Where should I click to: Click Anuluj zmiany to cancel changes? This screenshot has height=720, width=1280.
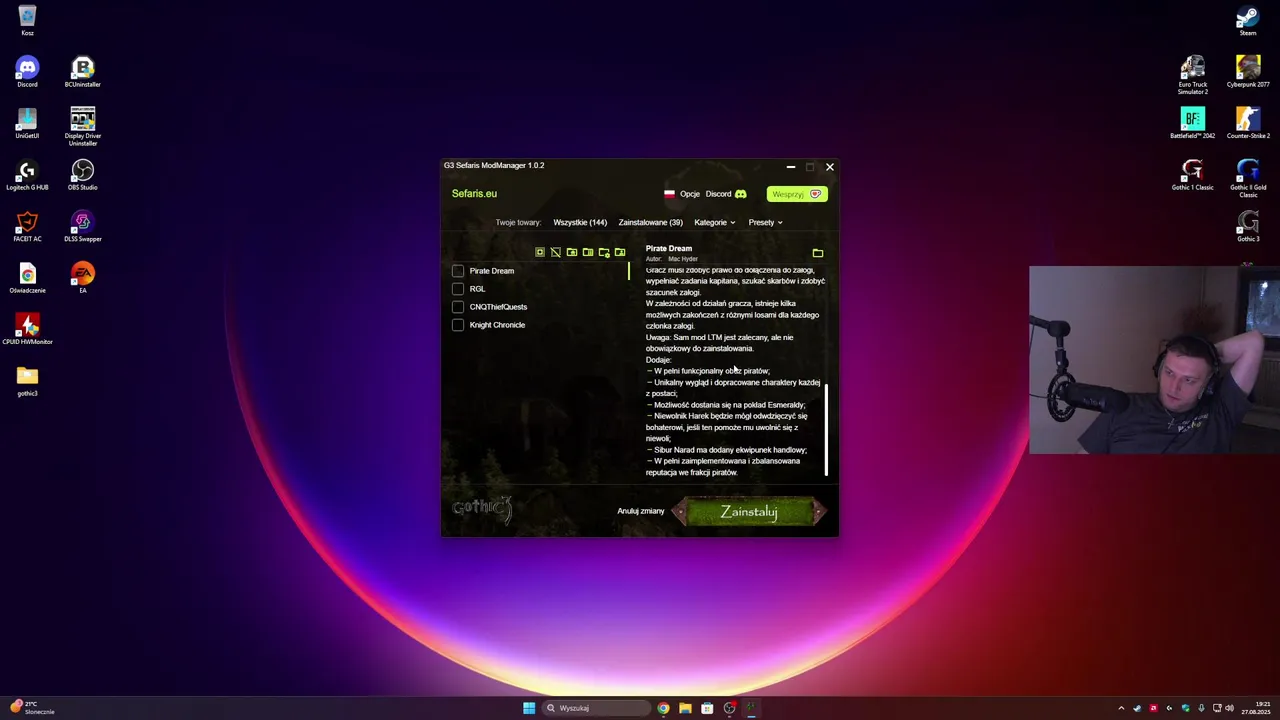pos(641,511)
